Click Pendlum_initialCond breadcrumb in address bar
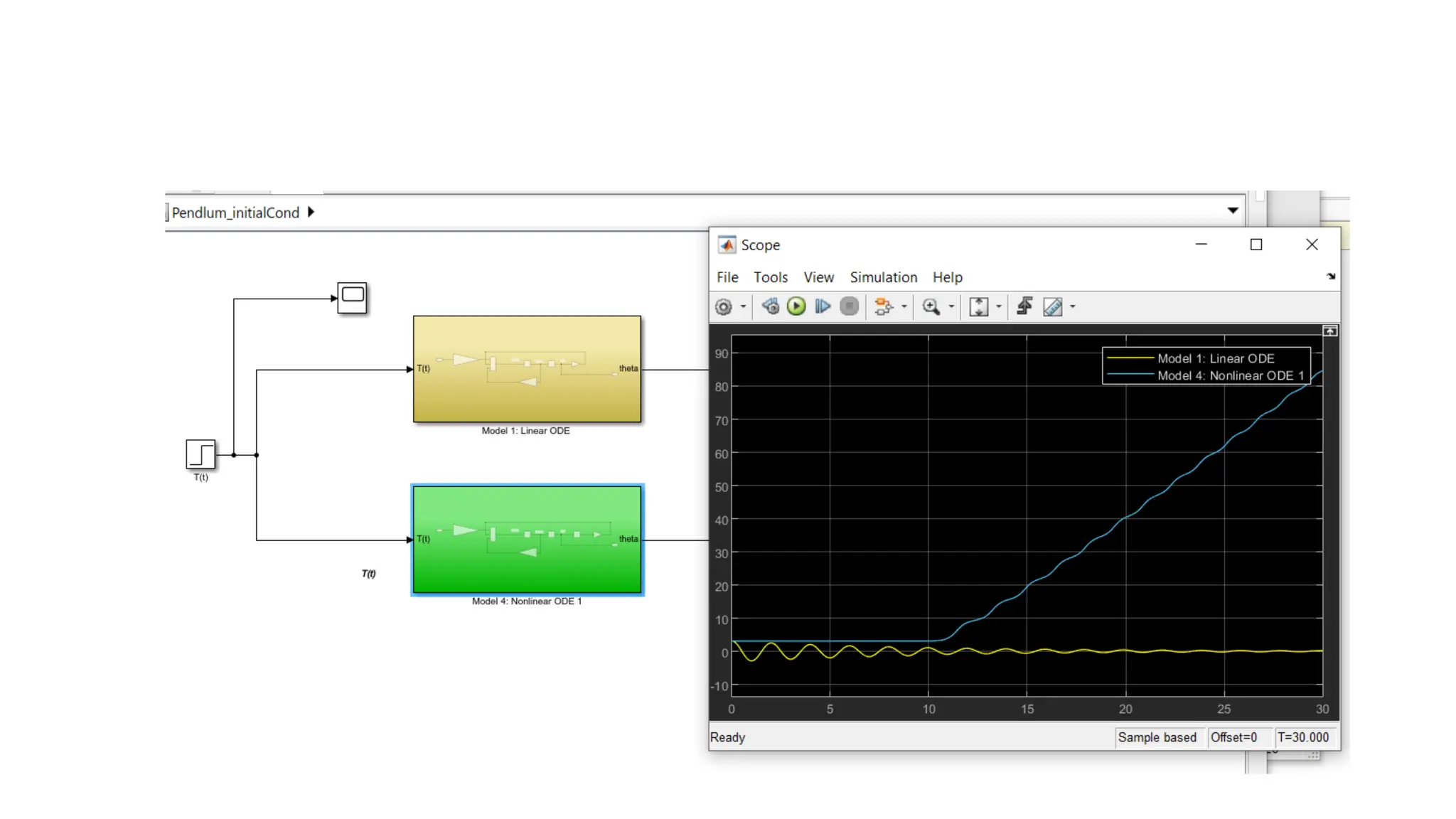This screenshot has height=819, width=1456. click(x=235, y=213)
